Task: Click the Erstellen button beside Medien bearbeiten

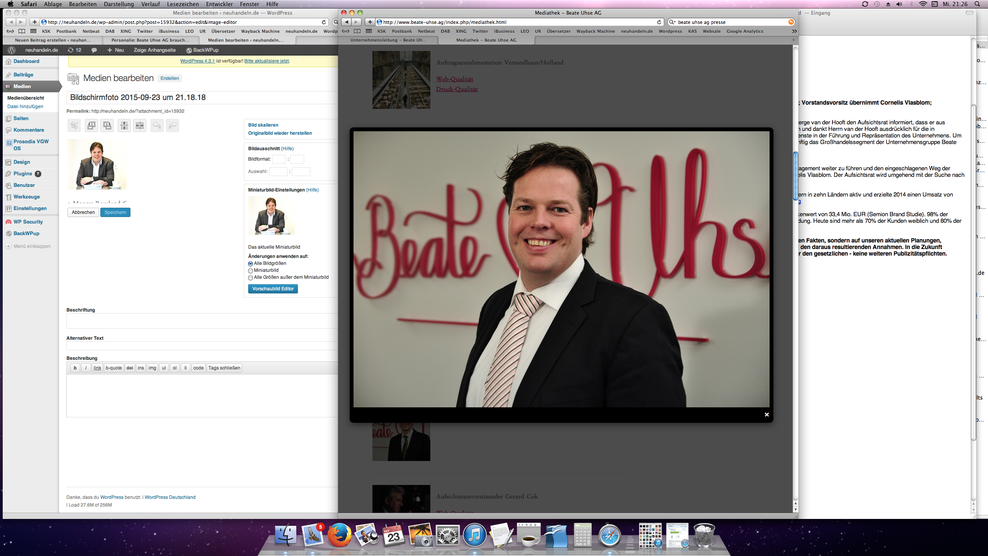Action: [169, 78]
